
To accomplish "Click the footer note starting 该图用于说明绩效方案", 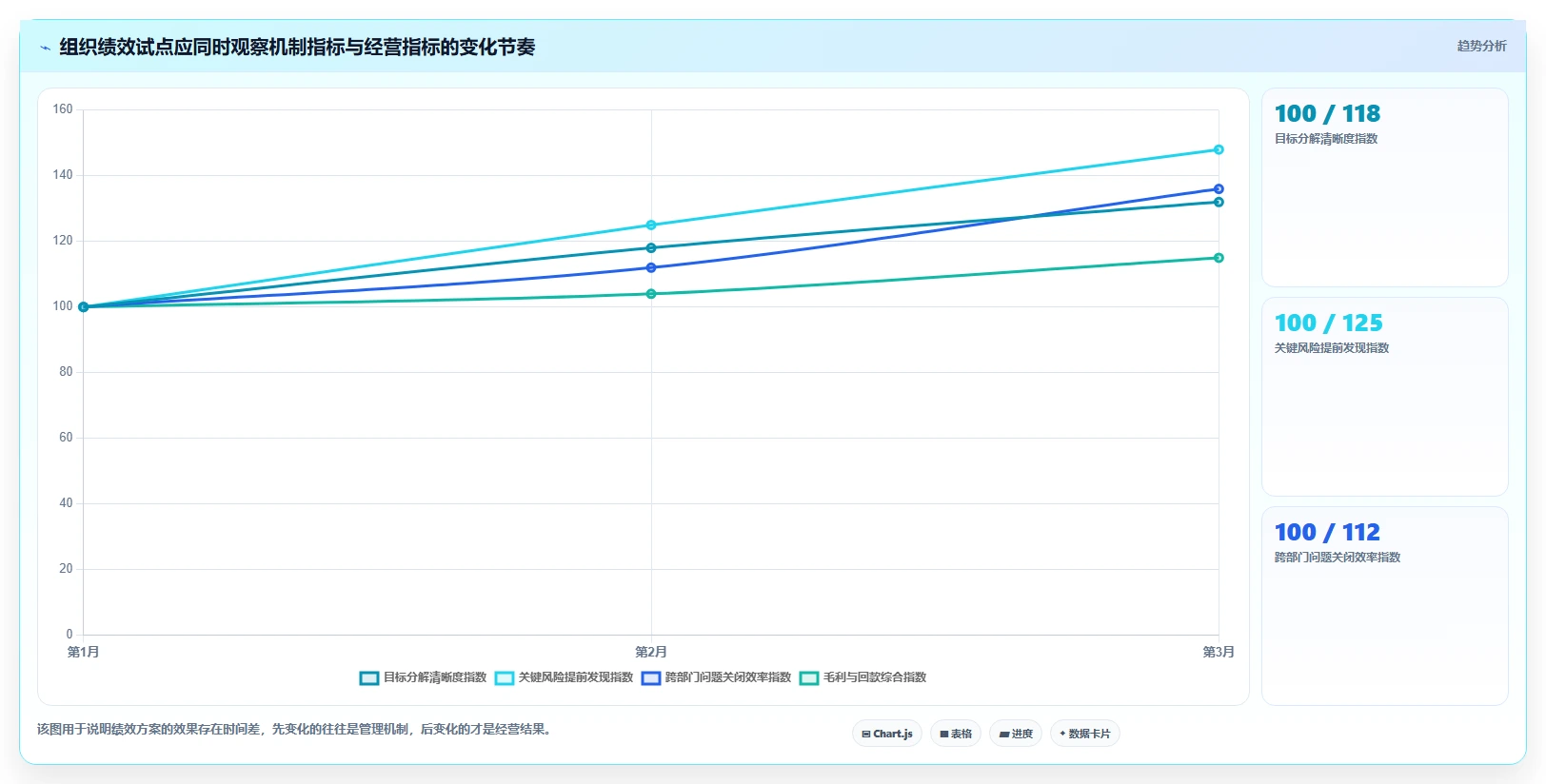I will tap(296, 730).
